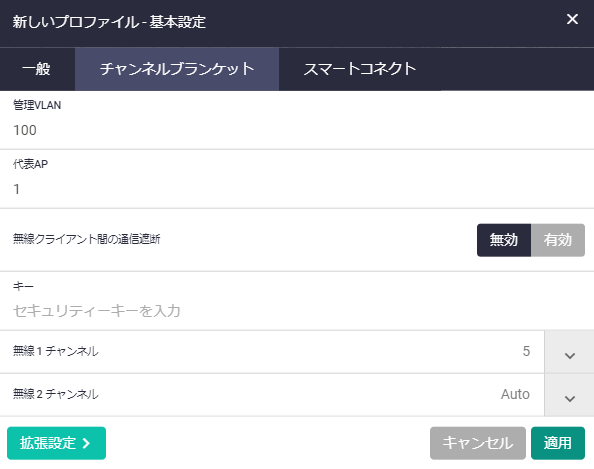This screenshot has width=594, height=469.
Task: Set 無線クライアント間の通信遮断 to 無効
Action: pyautogui.click(x=503, y=240)
